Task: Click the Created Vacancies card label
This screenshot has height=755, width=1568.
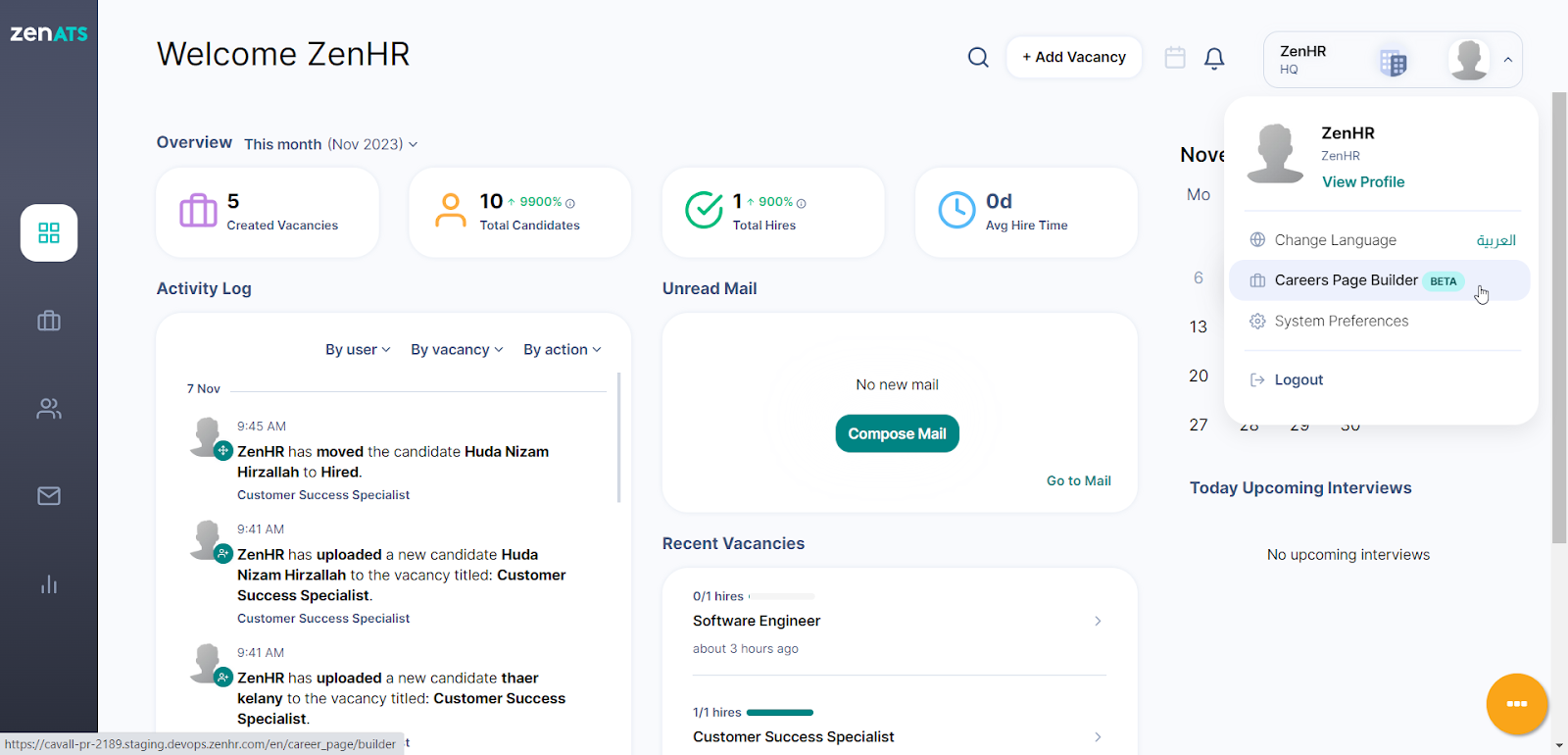Action: click(282, 226)
